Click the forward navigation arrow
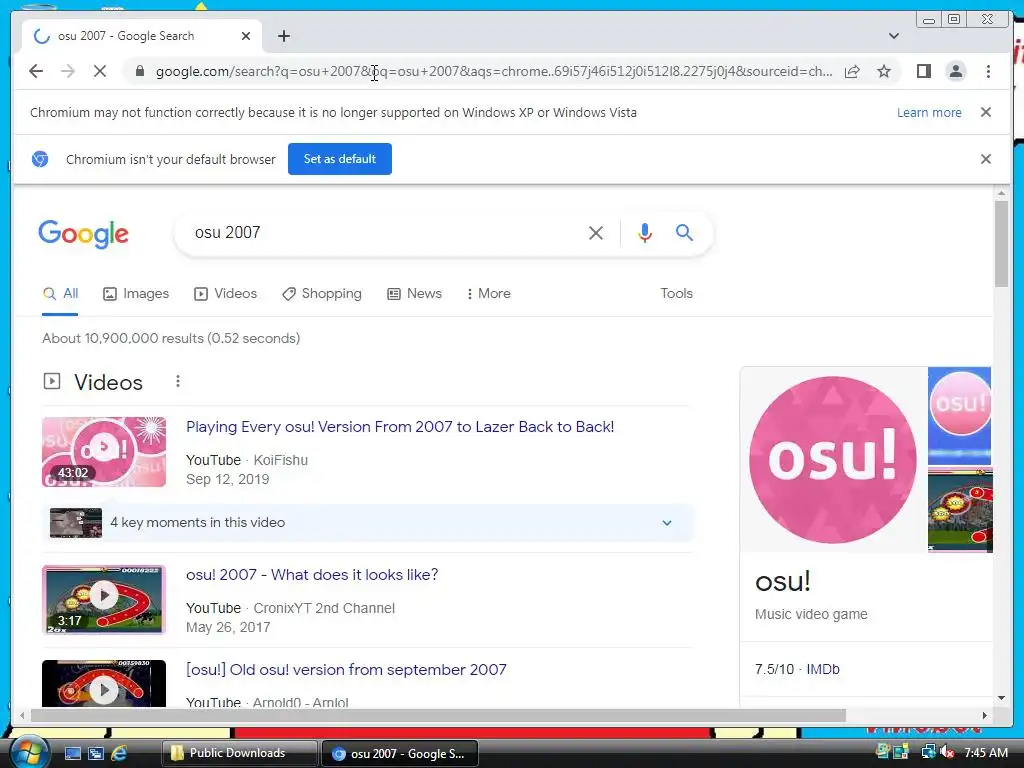Viewport: 1024px width, 768px height. [68, 71]
